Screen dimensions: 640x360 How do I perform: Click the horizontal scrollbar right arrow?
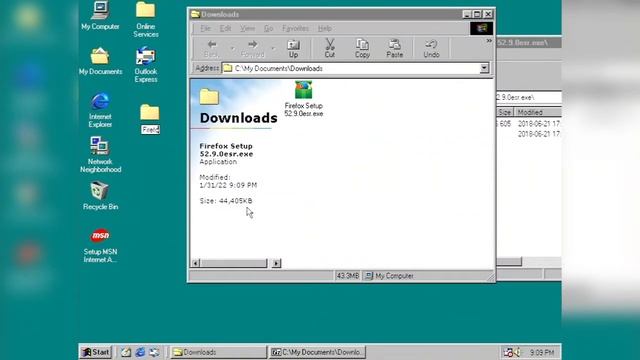(276, 263)
